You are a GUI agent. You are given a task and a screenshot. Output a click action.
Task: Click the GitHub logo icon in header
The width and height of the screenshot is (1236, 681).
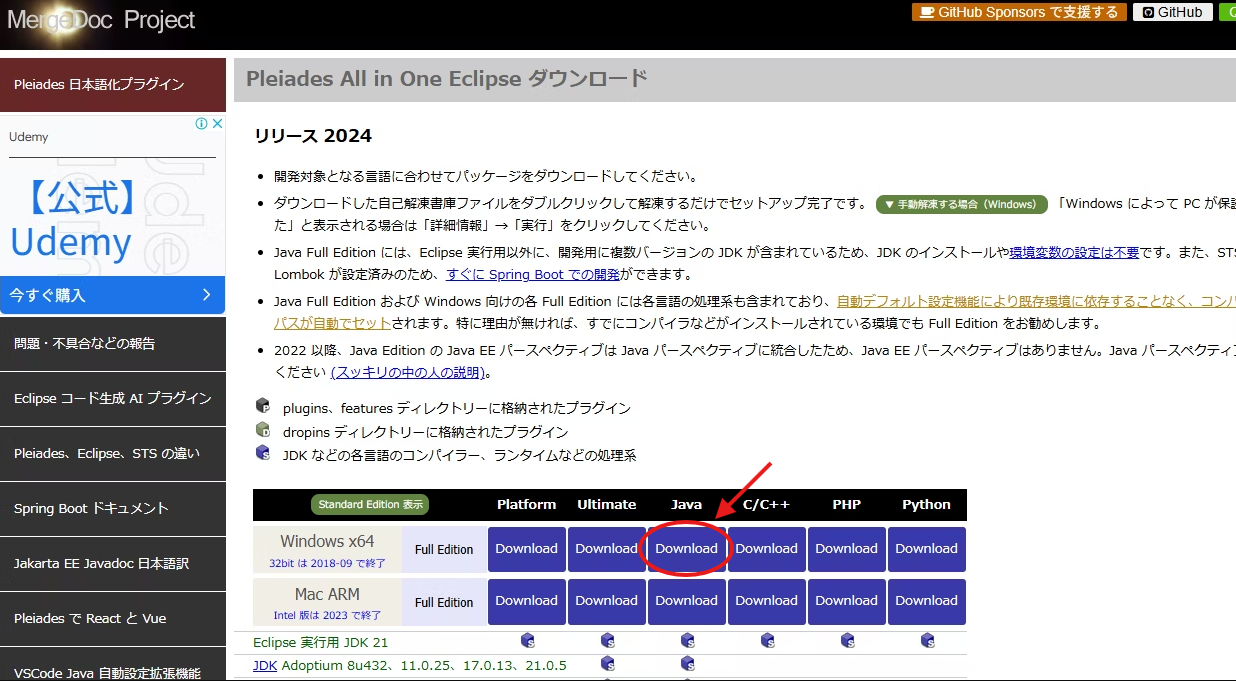1146,12
